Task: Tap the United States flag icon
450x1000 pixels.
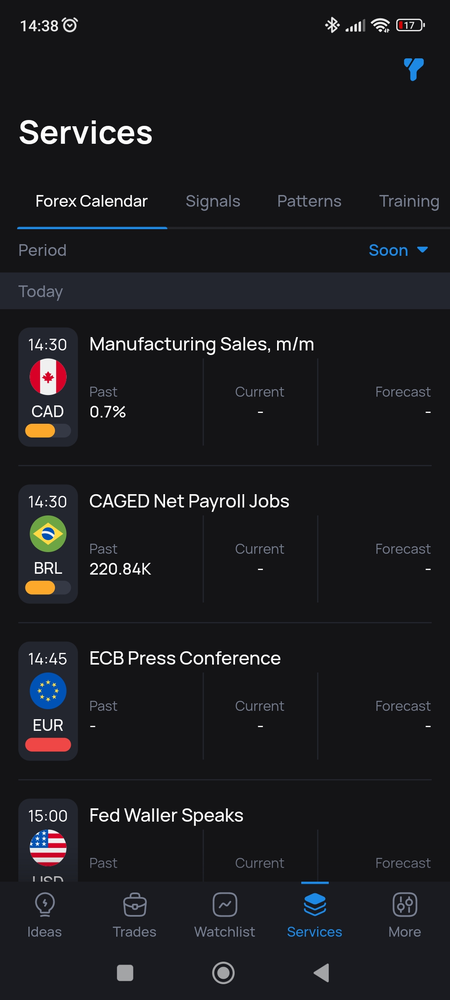Action: pyautogui.click(x=48, y=848)
